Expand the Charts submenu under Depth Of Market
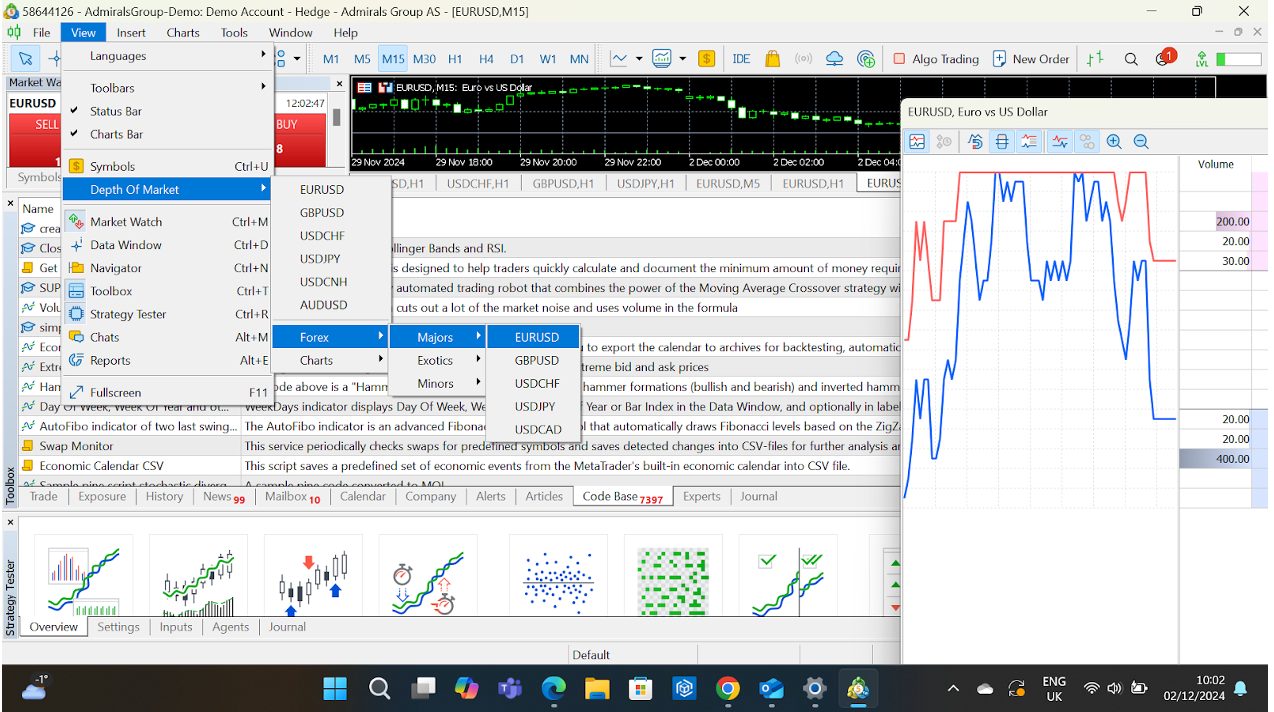Image resolution: width=1274 pixels, height=712 pixels. (x=330, y=360)
